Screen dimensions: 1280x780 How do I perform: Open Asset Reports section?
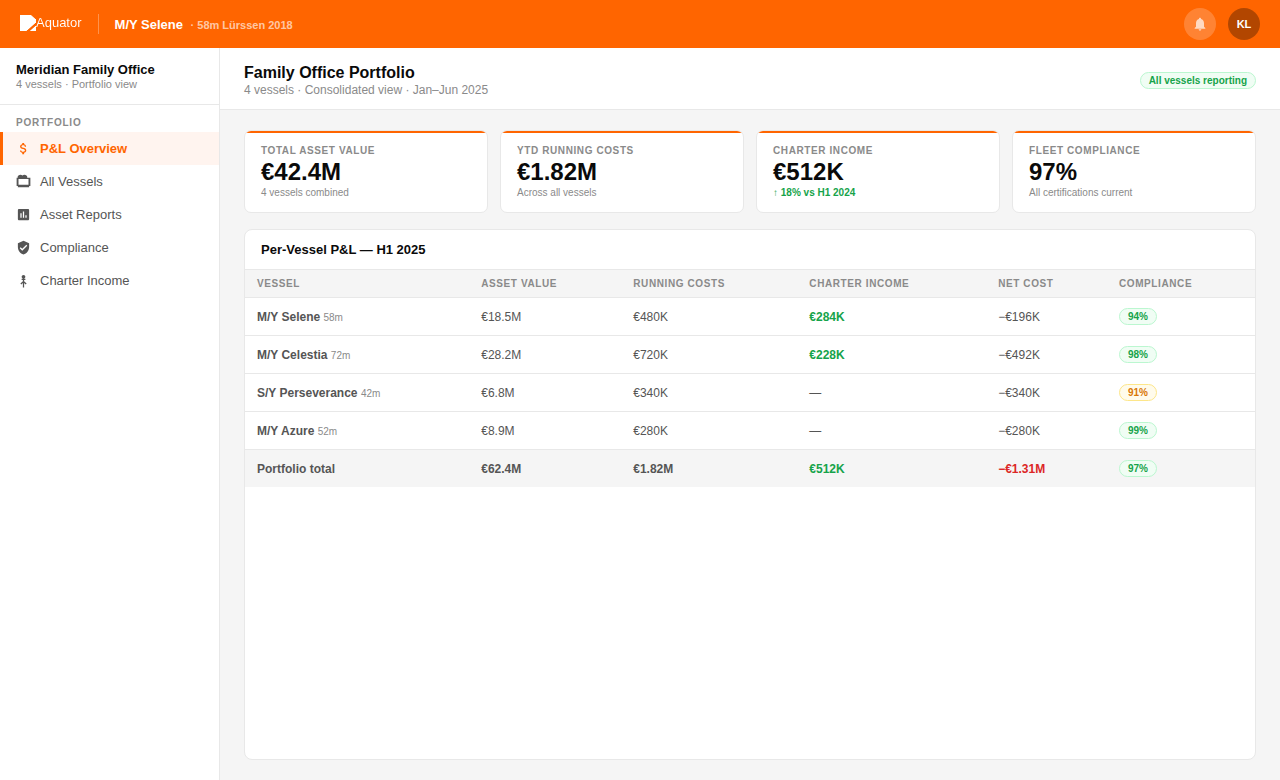point(109,215)
